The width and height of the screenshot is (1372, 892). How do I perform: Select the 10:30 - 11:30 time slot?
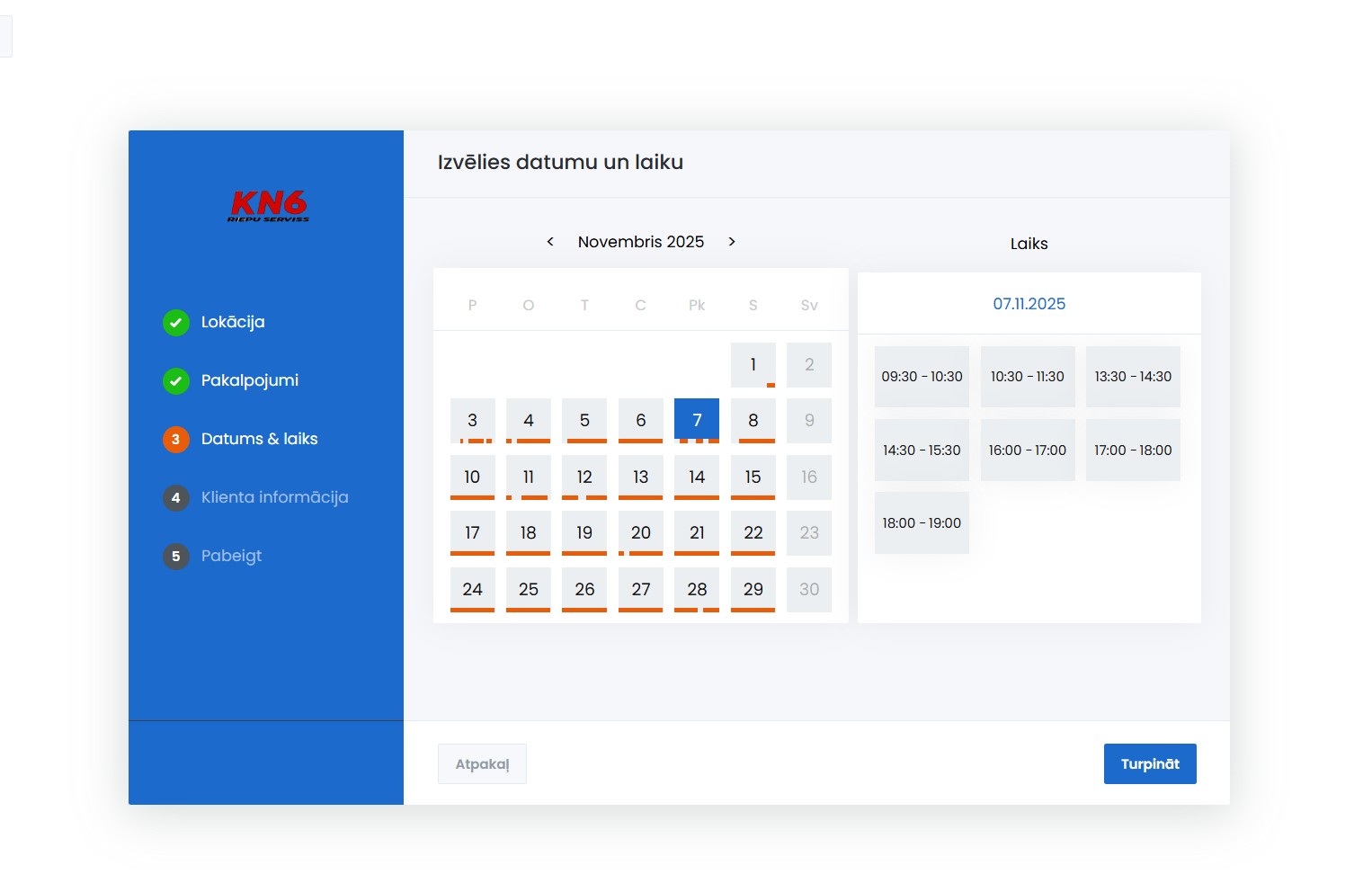1028,377
